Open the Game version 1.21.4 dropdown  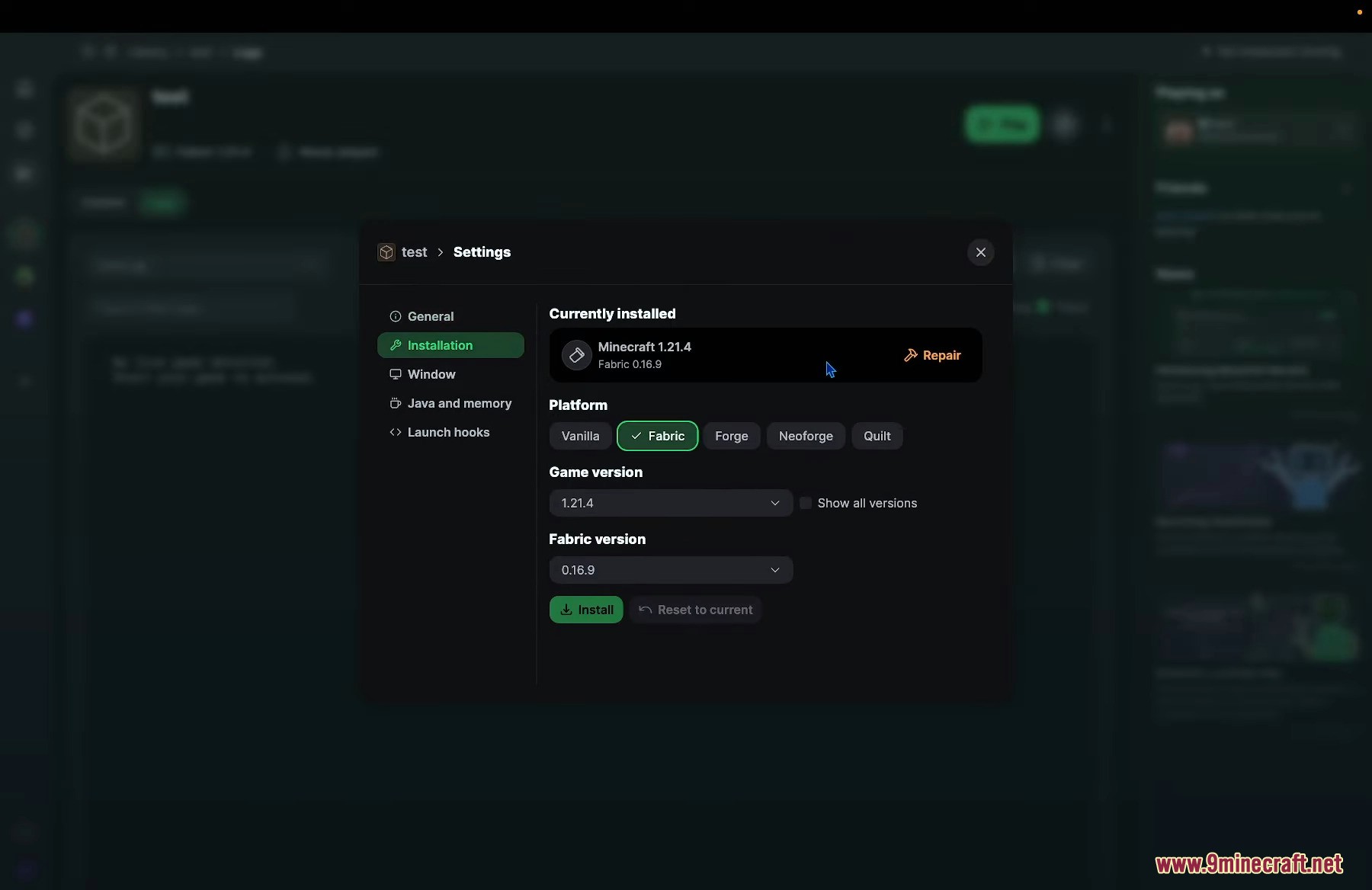(x=671, y=503)
